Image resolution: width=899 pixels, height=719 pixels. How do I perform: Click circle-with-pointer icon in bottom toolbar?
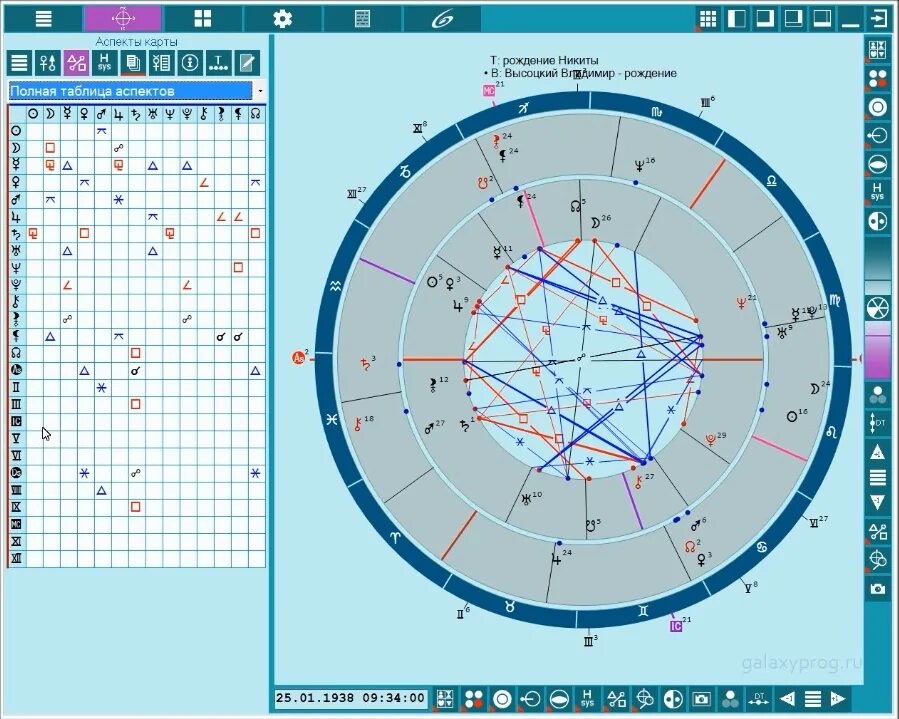pos(530,699)
